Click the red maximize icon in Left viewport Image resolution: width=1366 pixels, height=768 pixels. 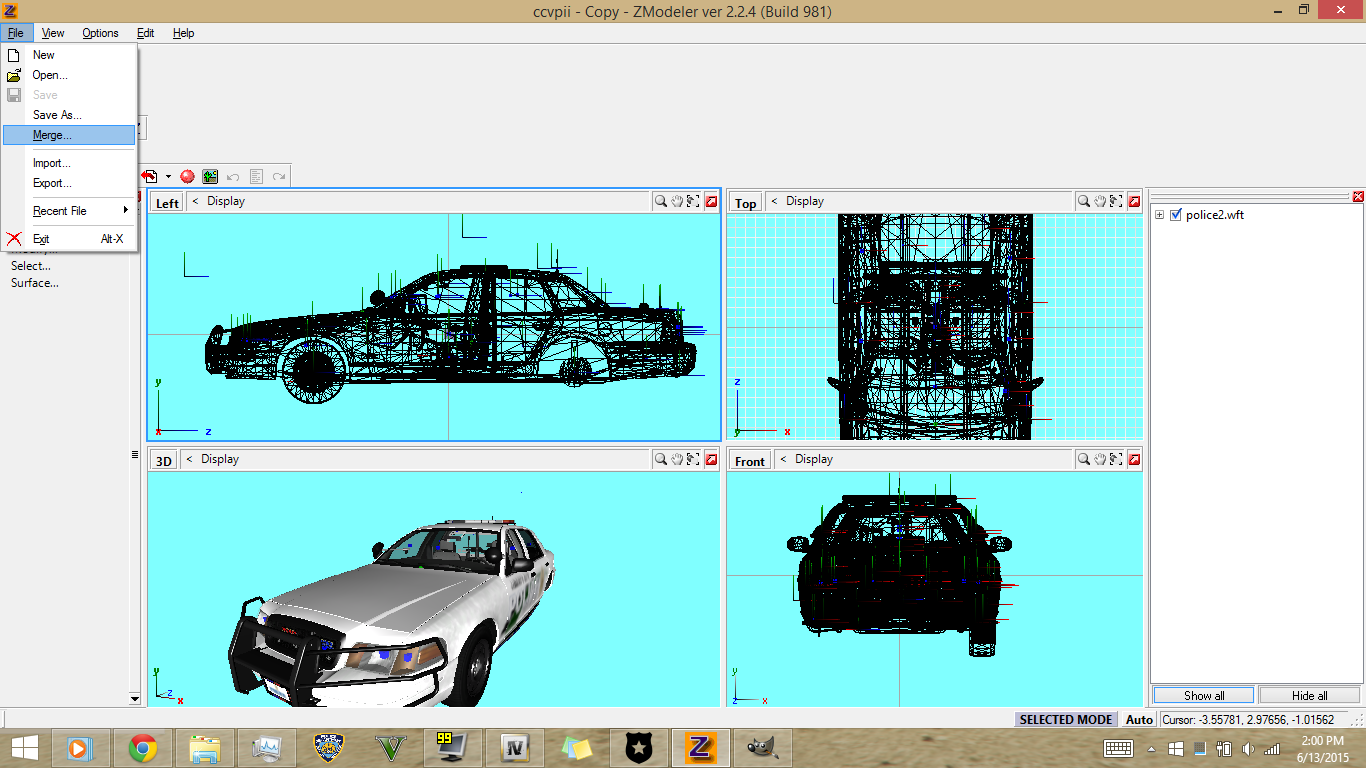tap(711, 202)
